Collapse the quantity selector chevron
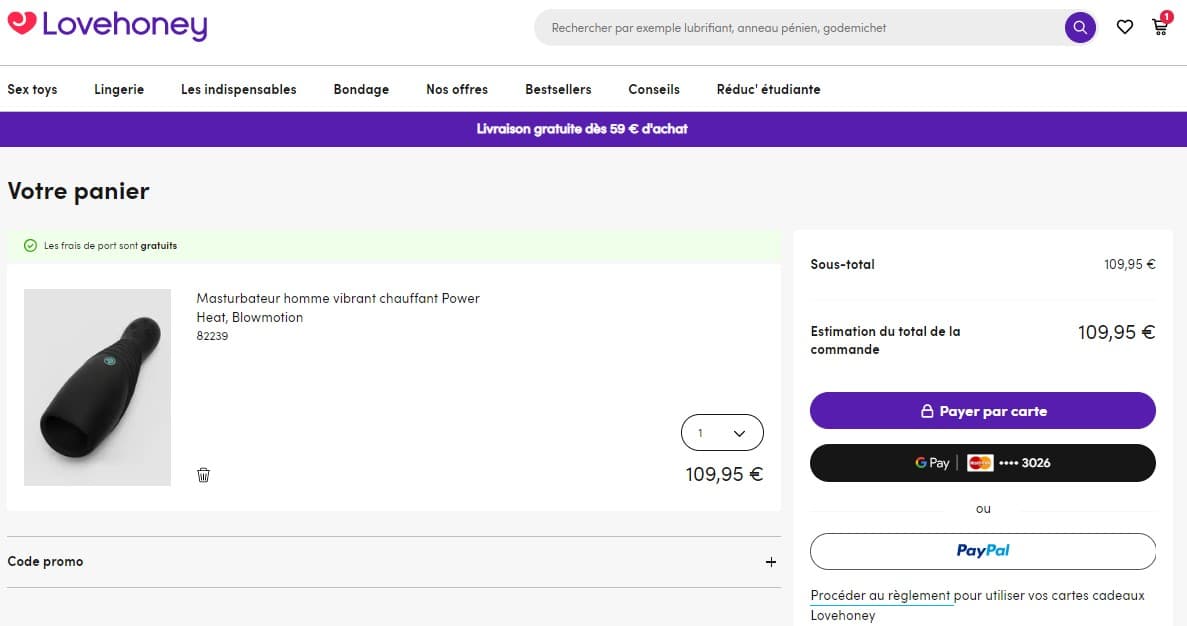This screenshot has height=626, width=1187. (738, 433)
